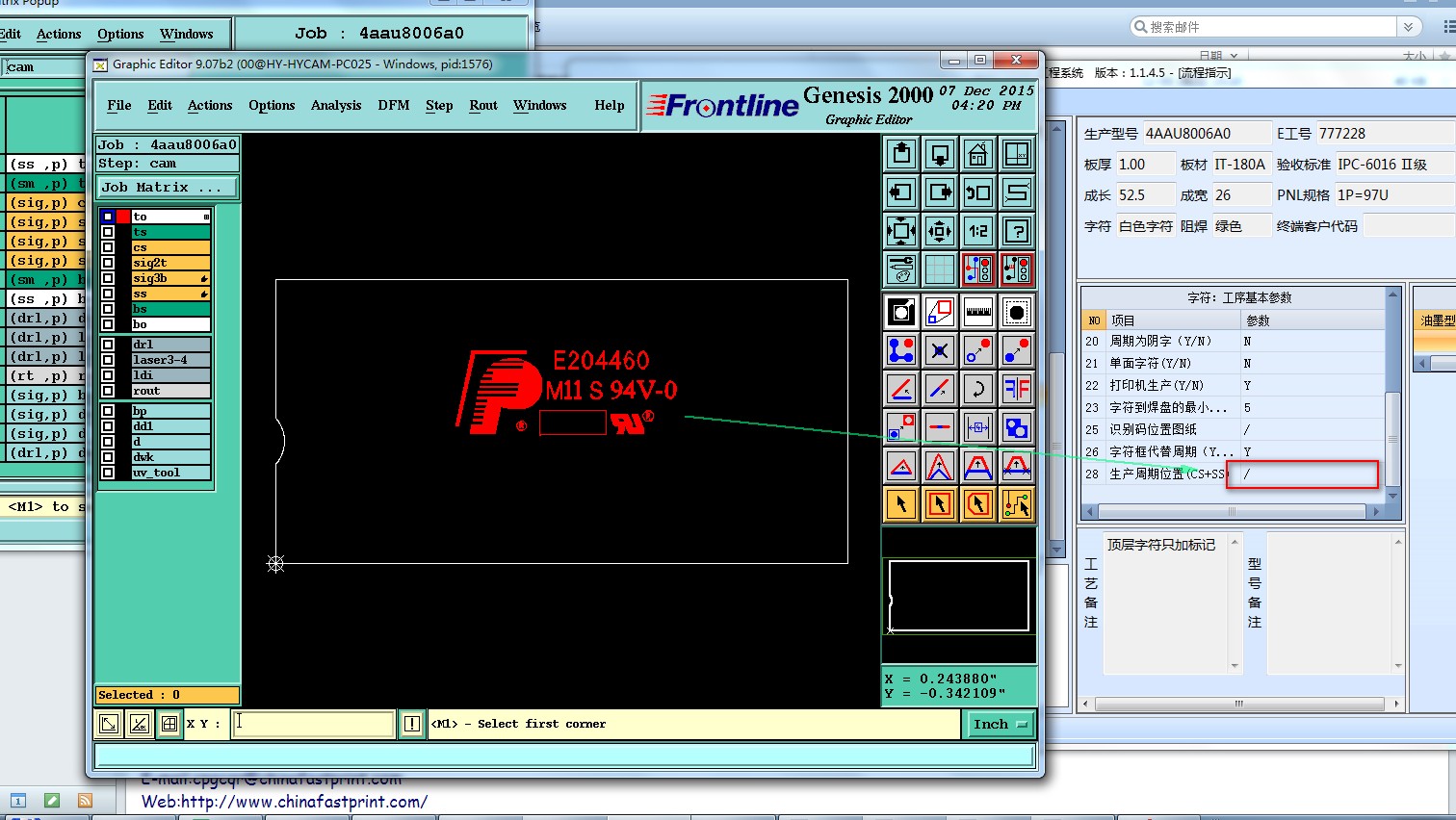This screenshot has width=1456, height=820.
Task: Click the pan up arrow icon
Action: (x=901, y=154)
